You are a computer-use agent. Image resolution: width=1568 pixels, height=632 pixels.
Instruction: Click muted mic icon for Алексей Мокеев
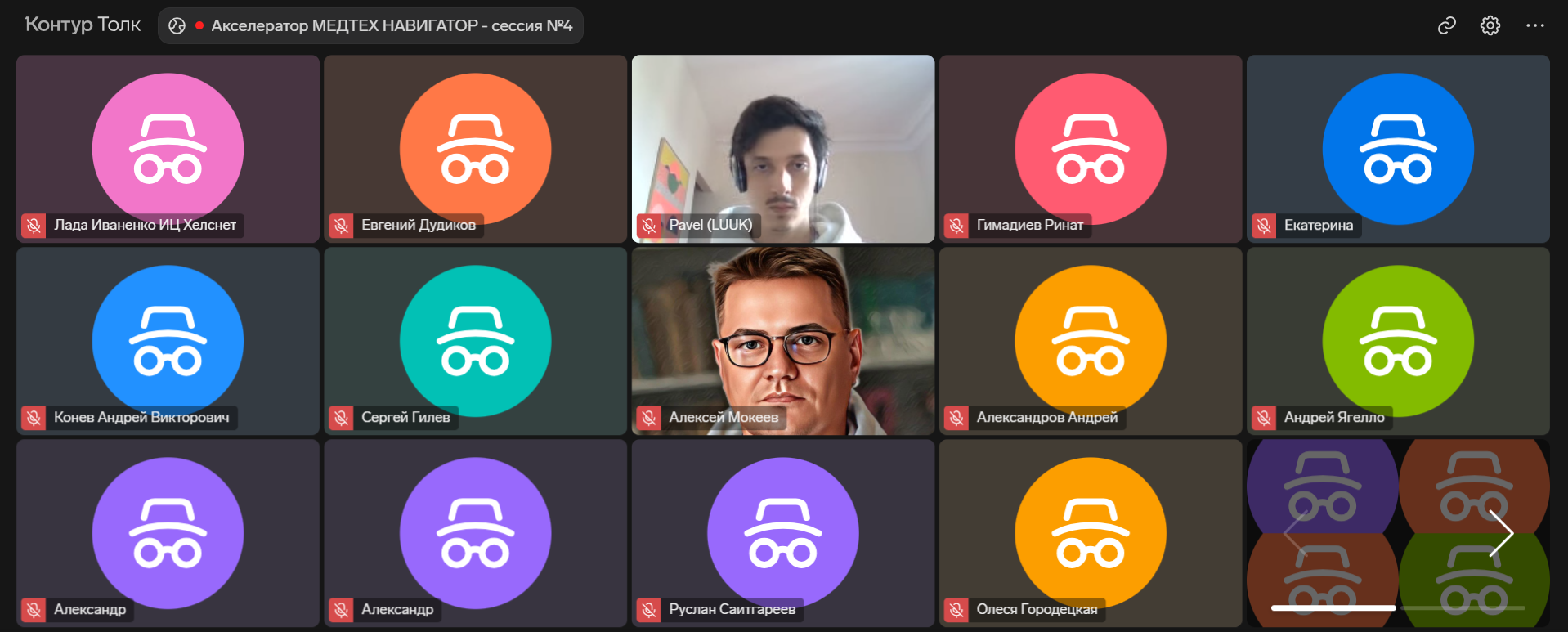point(649,418)
